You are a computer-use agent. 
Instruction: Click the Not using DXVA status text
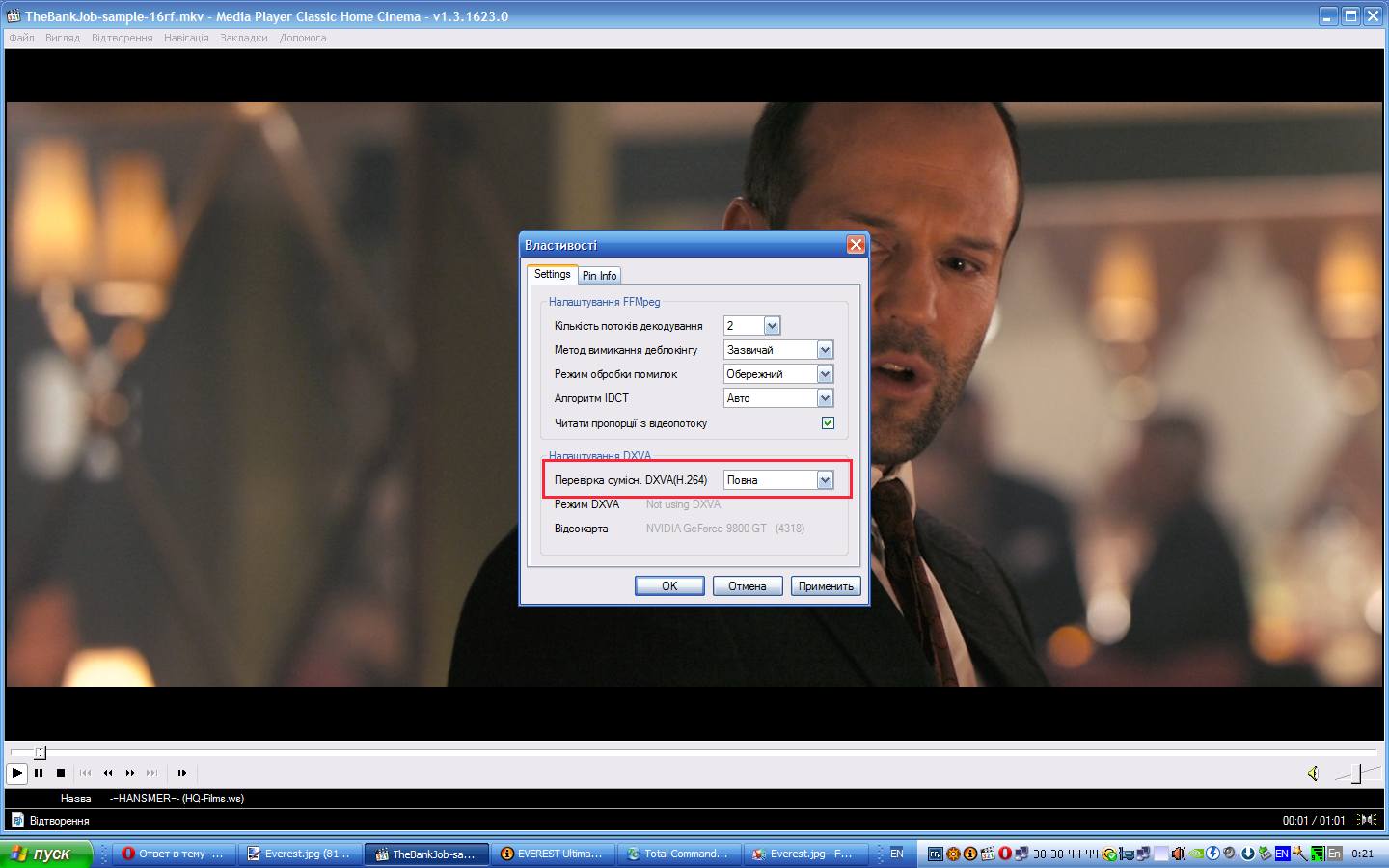(x=683, y=504)
